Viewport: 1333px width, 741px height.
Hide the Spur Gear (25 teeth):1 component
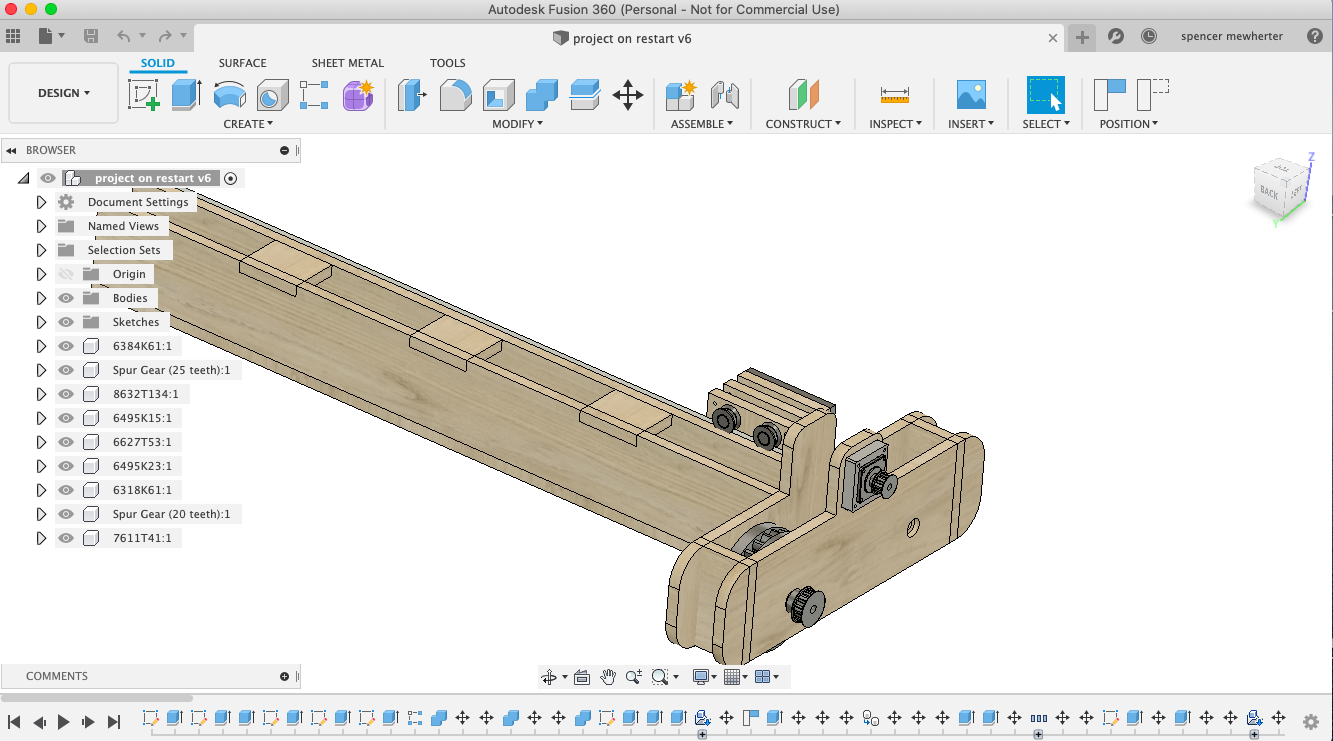pyautogui.click(x=66, y=370)
